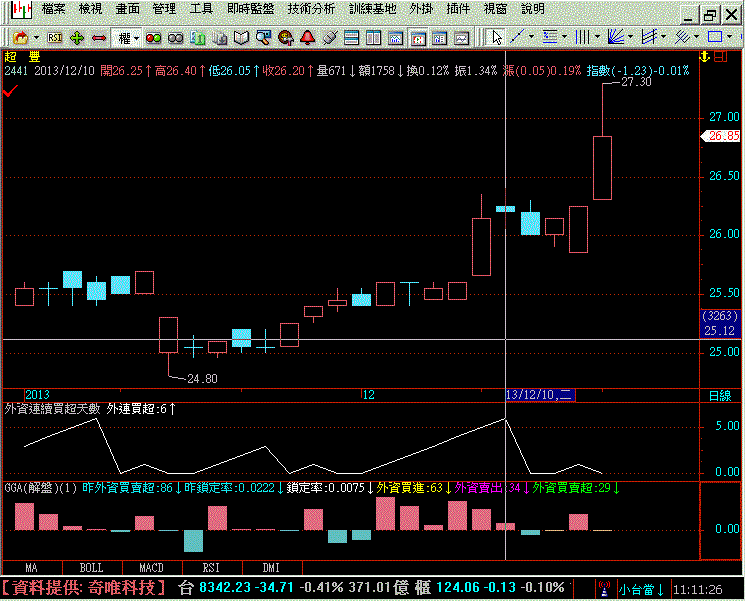Screen dimensions: 745x601
Task: Open the 檔案 menu
Action: click(53, 8)
